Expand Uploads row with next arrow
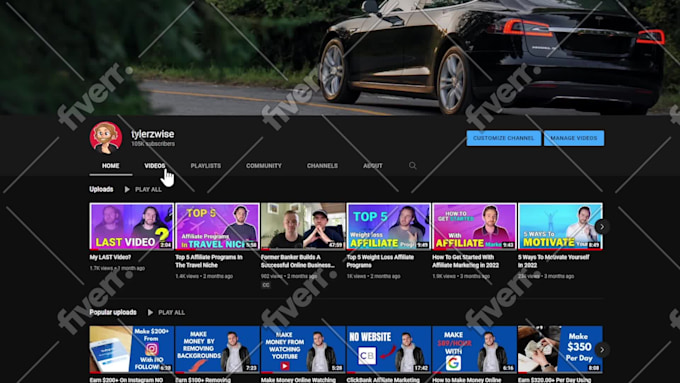680x383 pixels. 602,226
